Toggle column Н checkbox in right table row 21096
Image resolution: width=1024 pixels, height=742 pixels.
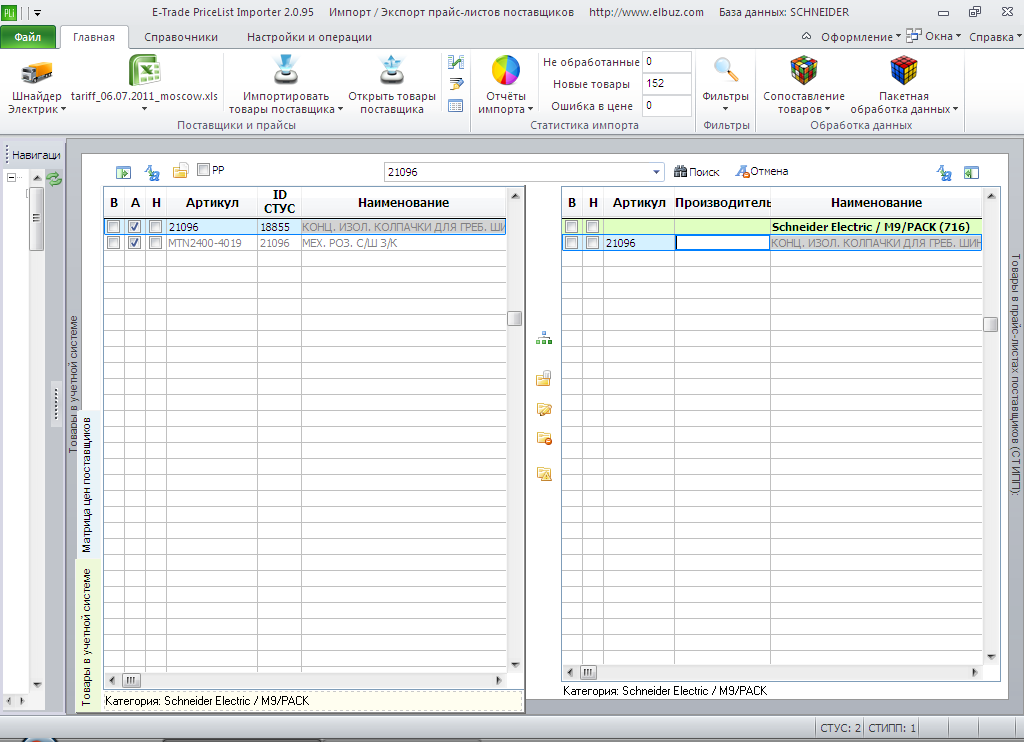point(592,242)
